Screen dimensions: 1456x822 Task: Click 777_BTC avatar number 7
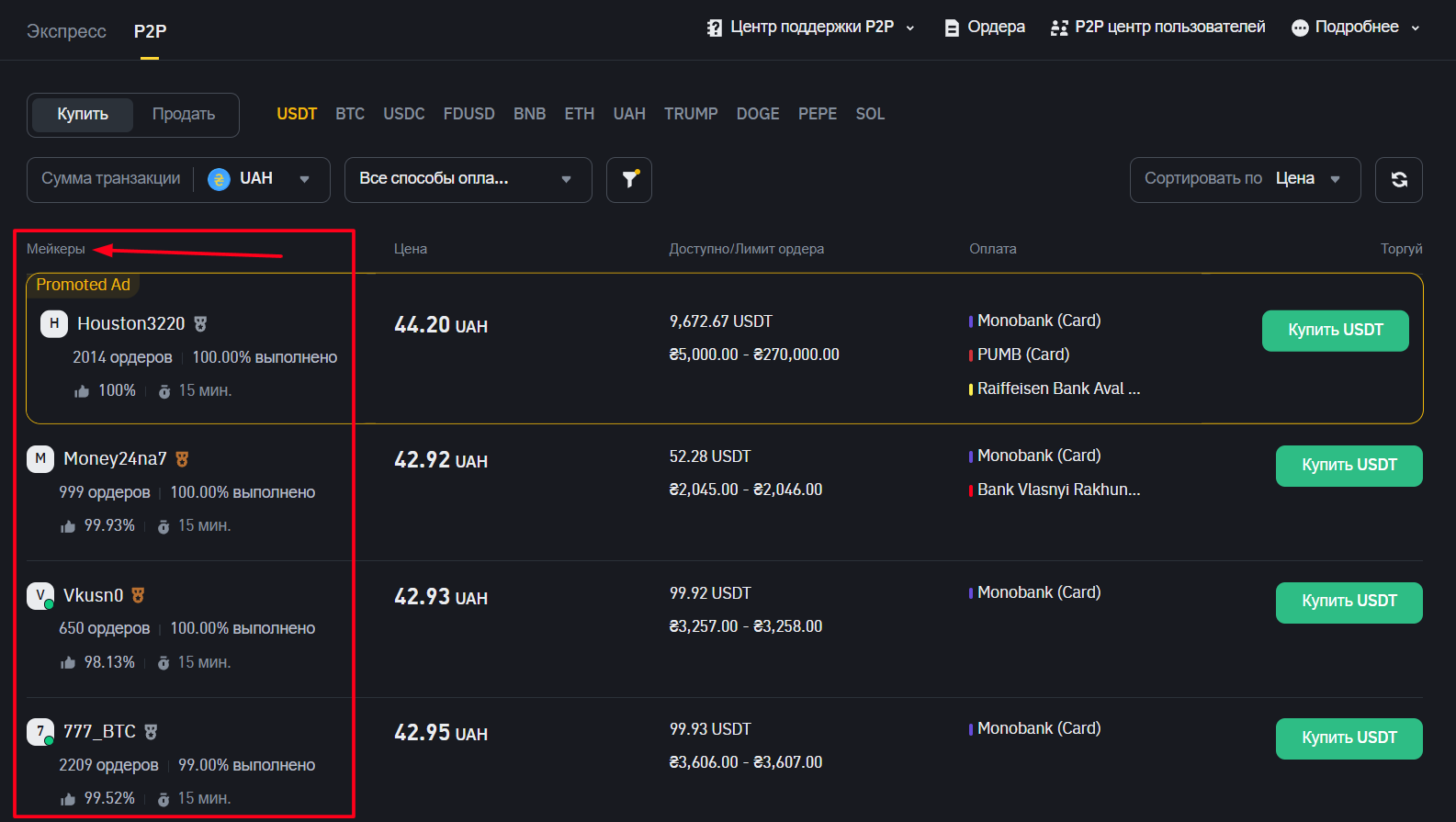click(40, 731)
